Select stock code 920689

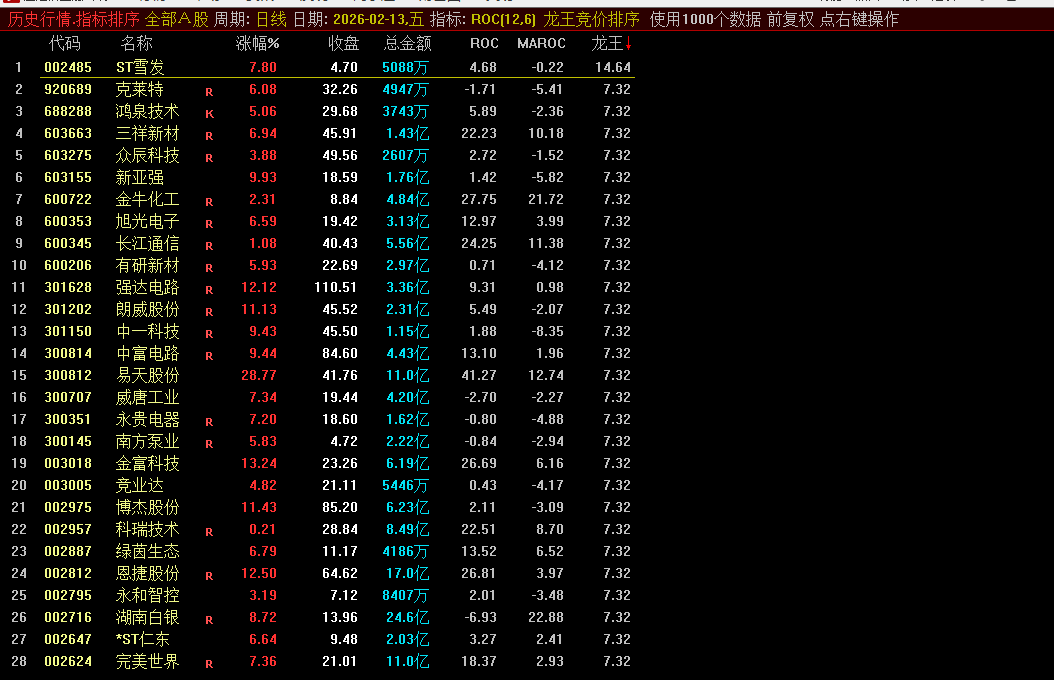(x=68, y=89)
